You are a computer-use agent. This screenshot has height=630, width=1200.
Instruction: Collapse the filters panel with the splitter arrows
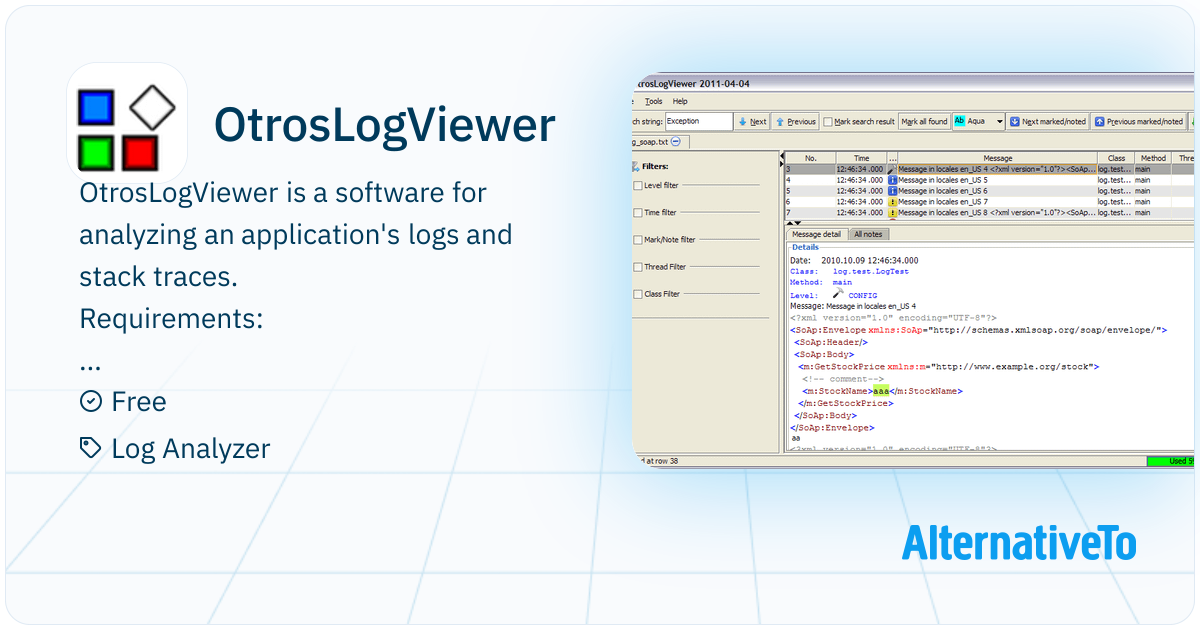tap(781, 162)
